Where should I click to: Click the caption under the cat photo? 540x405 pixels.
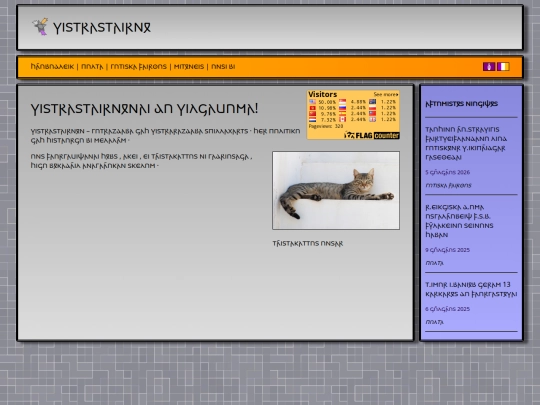pyautogui.click(x=308, y=243)
